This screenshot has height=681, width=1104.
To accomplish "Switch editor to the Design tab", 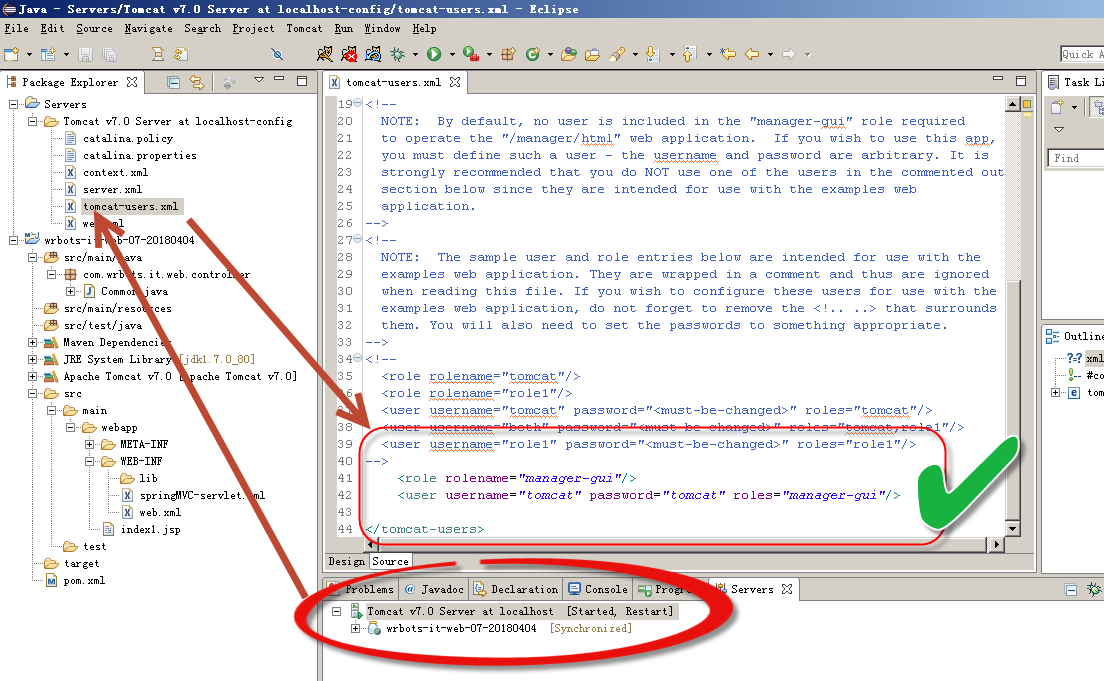I will [x=346, y=561].
